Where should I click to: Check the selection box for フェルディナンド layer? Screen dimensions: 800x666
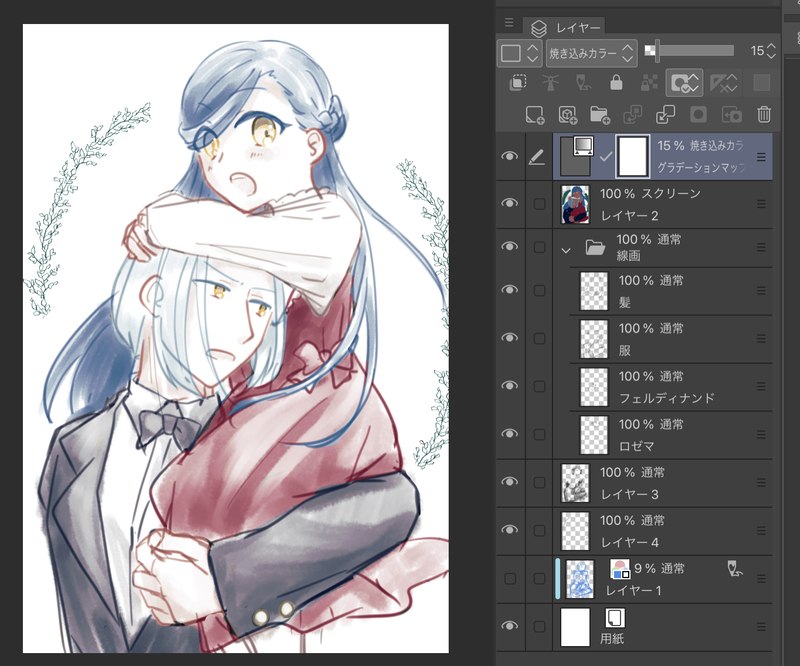[539, 386]
